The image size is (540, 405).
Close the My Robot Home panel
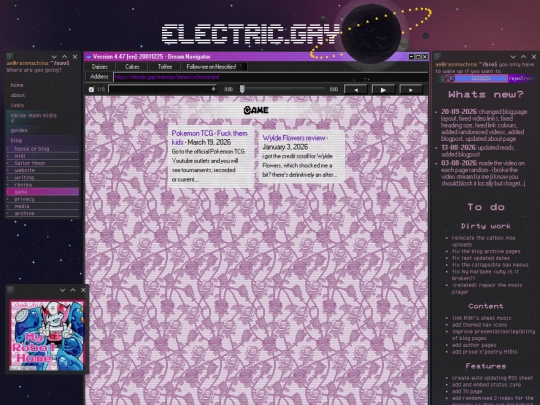pyautogui.click(x=83, y=290)
